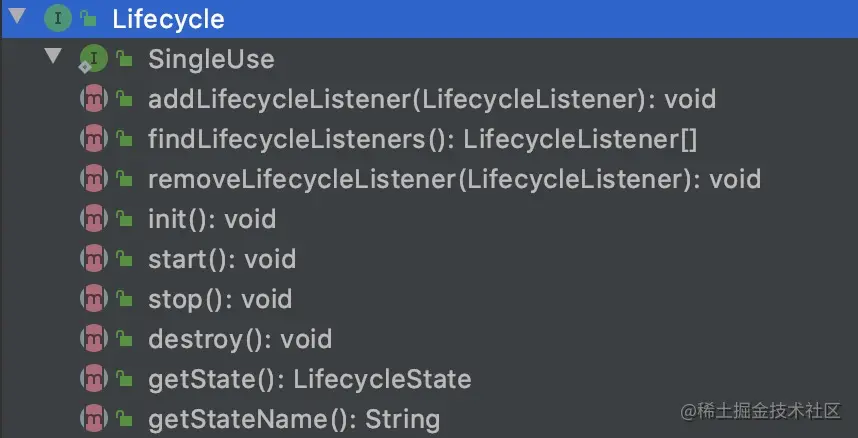Click the method icon beside removeLifecycleListener
Viewport: 858px width, 438px height.
tap(93, 179)
